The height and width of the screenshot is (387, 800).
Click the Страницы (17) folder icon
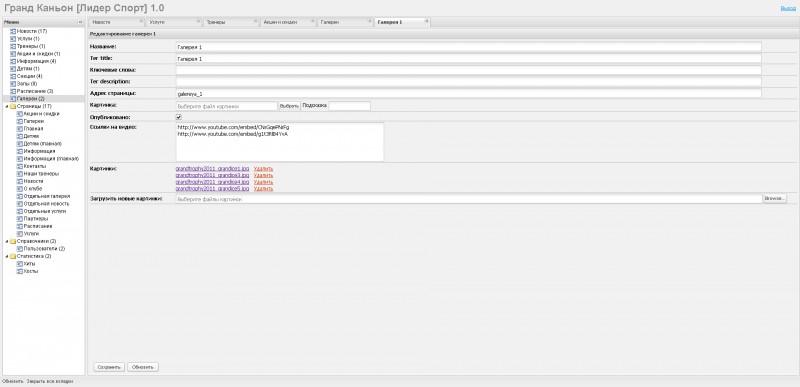[x=13, y=106]
